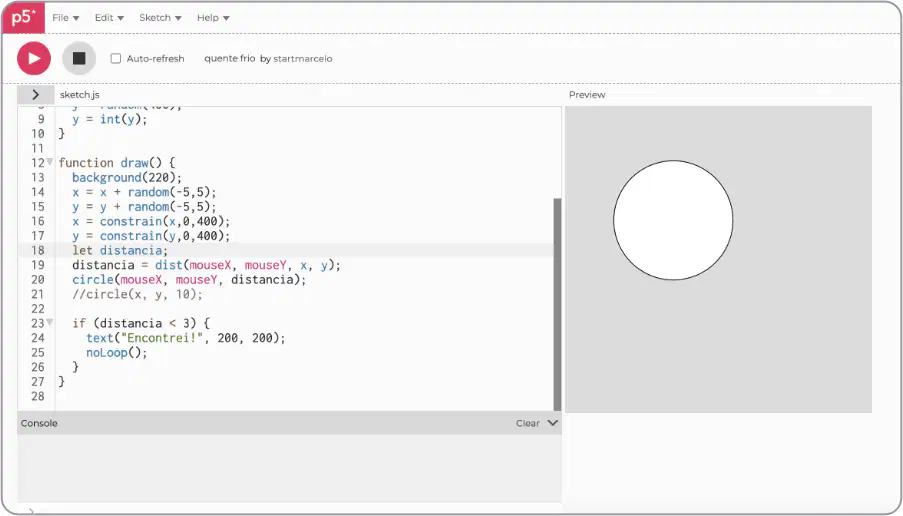Click the 'x = constrain(x,0,400);' line
The width and height of the screenshot is (903, 516).
(x=151, y=221)
